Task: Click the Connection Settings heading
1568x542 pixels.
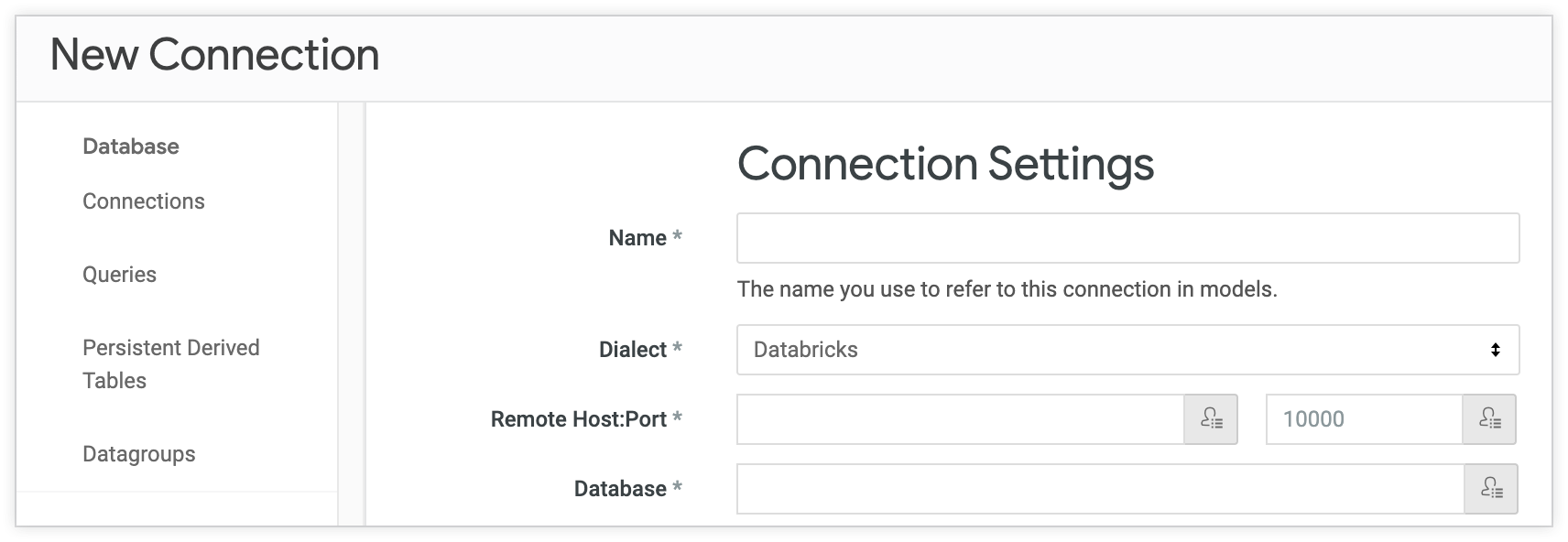Action: coord(945,164)
